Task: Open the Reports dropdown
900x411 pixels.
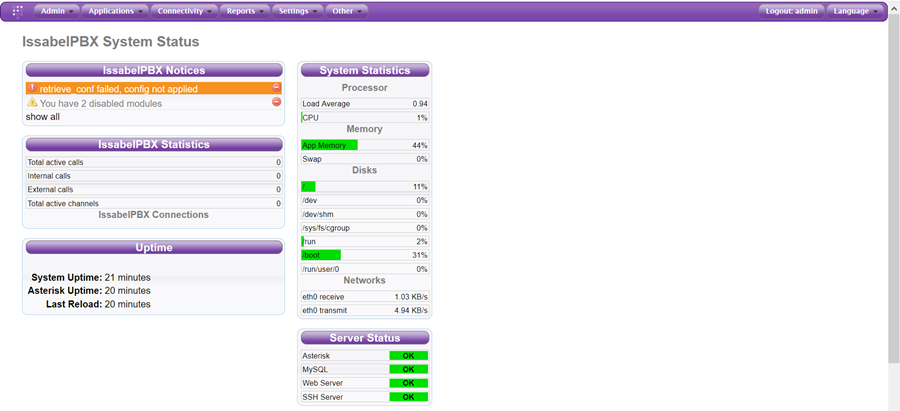Action: pos(245,11)
